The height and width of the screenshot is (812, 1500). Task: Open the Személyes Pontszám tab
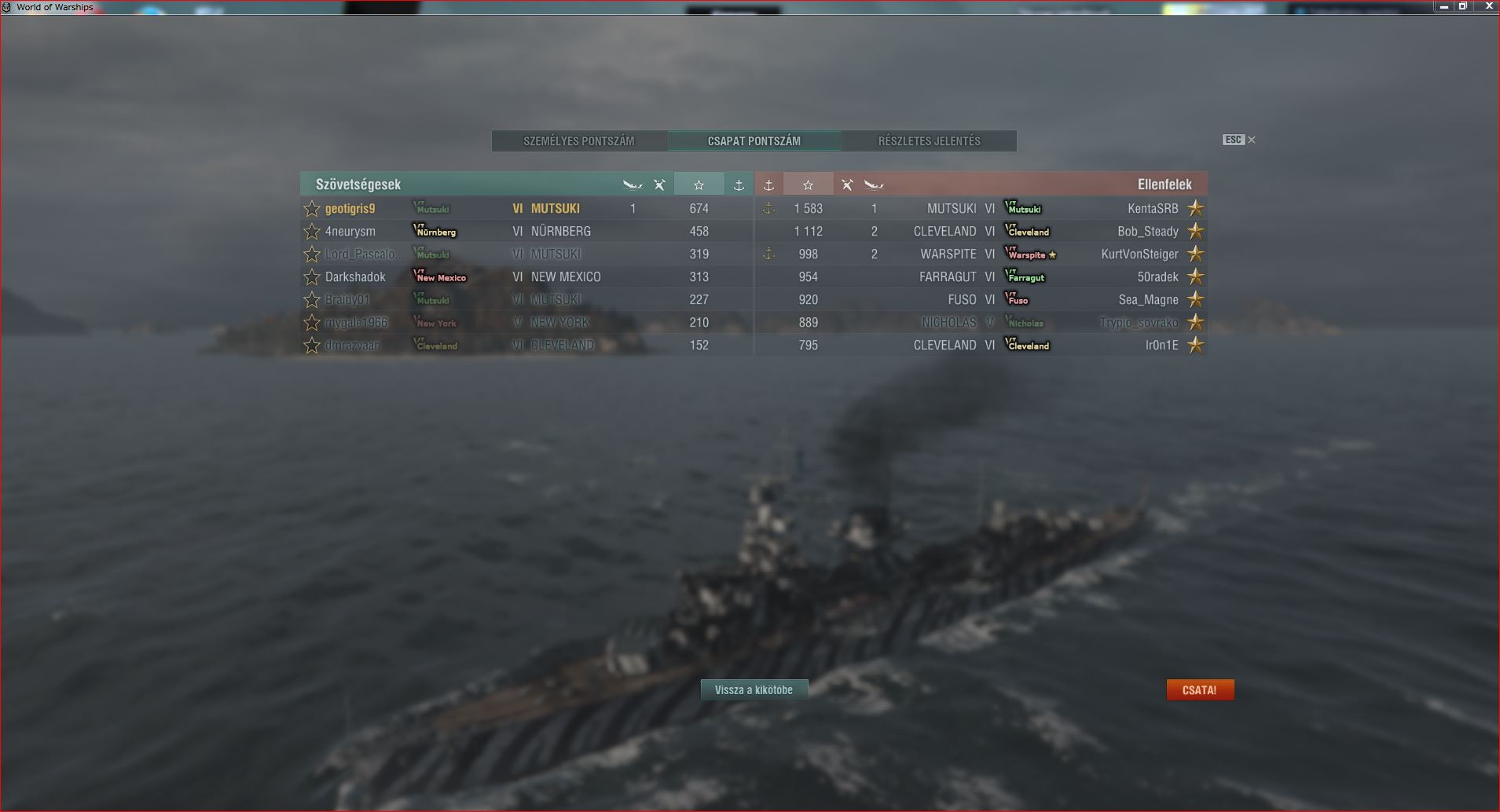point(579,141)
